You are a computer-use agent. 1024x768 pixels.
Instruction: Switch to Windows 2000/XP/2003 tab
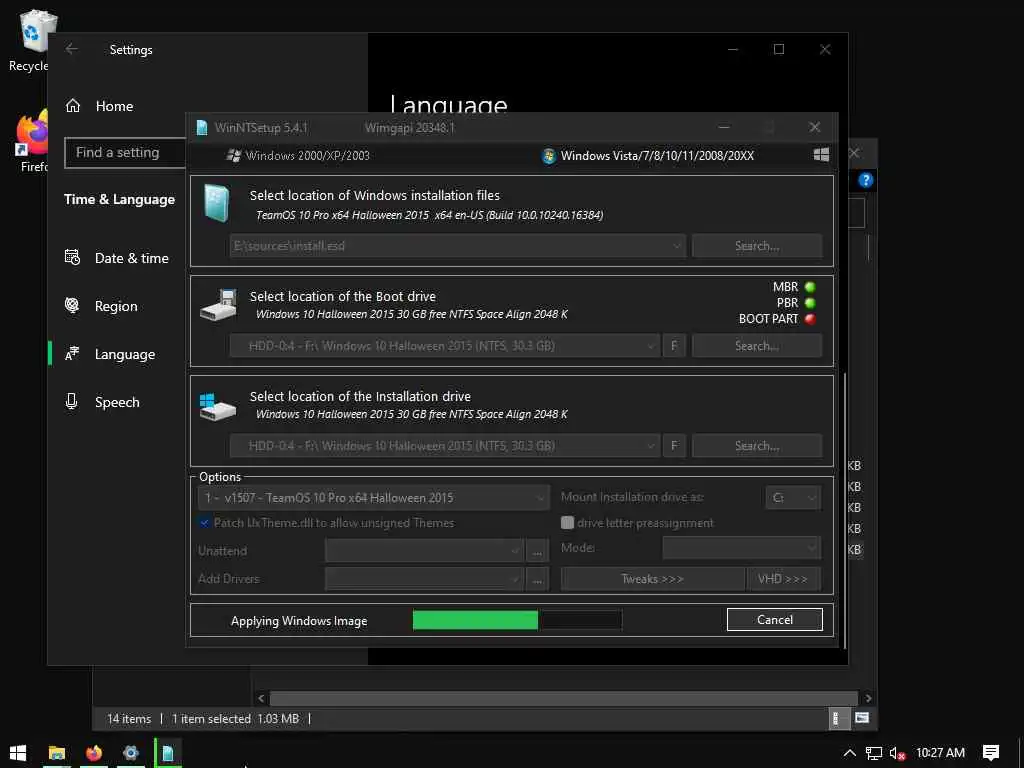pos(298,155)
